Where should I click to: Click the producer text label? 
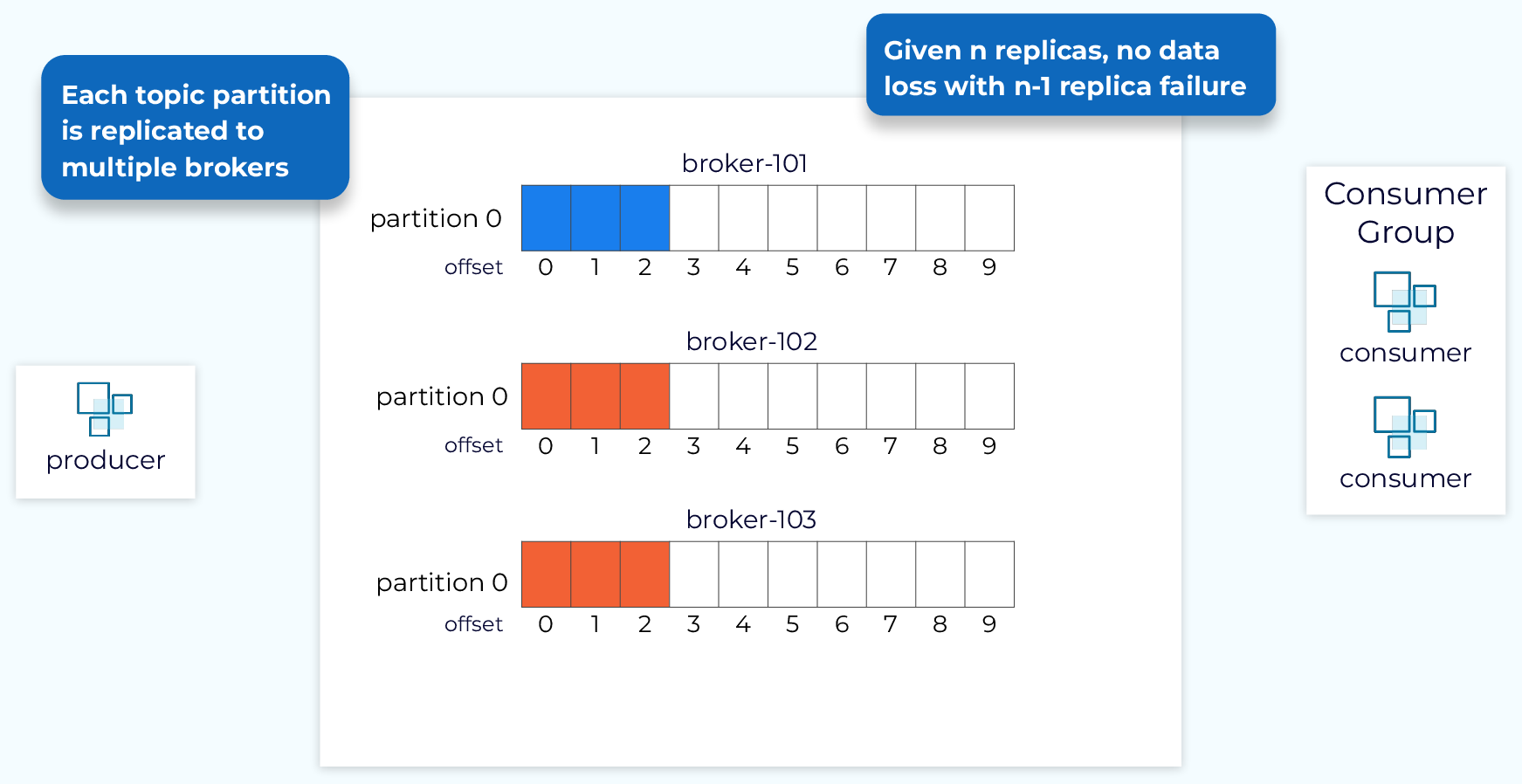click(x=106, y=461)
